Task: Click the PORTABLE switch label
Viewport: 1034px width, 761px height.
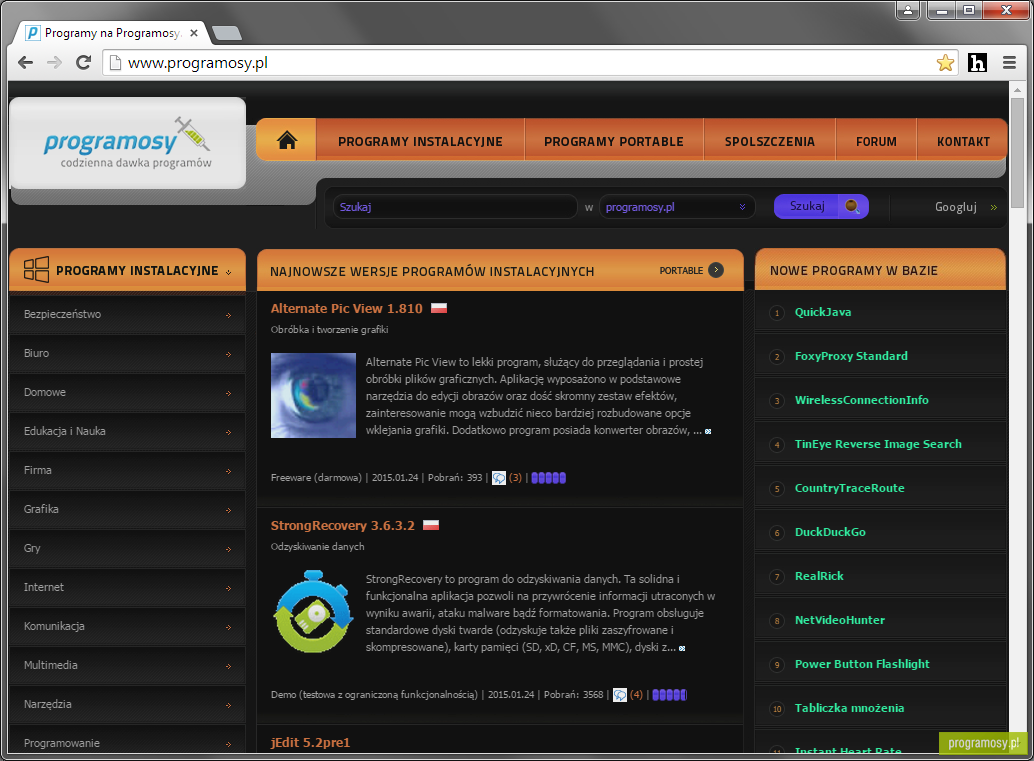Action: click(681, 270)
